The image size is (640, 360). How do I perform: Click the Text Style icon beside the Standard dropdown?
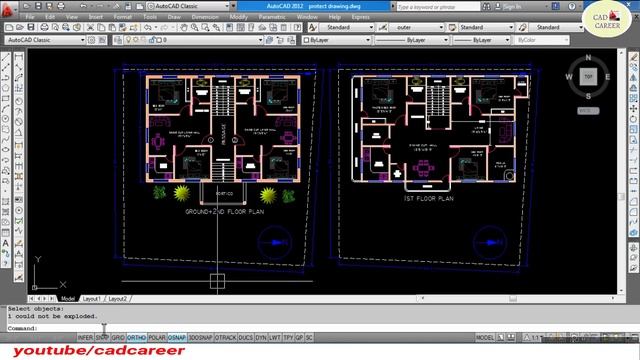pyautogui.click(x=312, y=27)
